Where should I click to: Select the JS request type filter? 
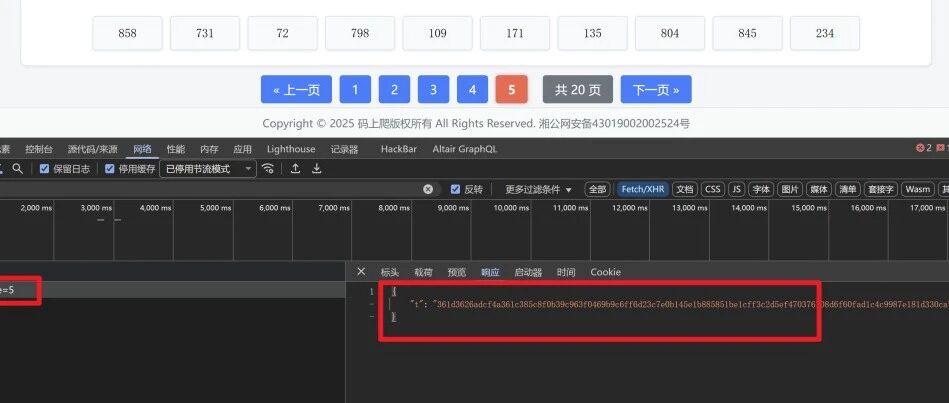point(737,189)
